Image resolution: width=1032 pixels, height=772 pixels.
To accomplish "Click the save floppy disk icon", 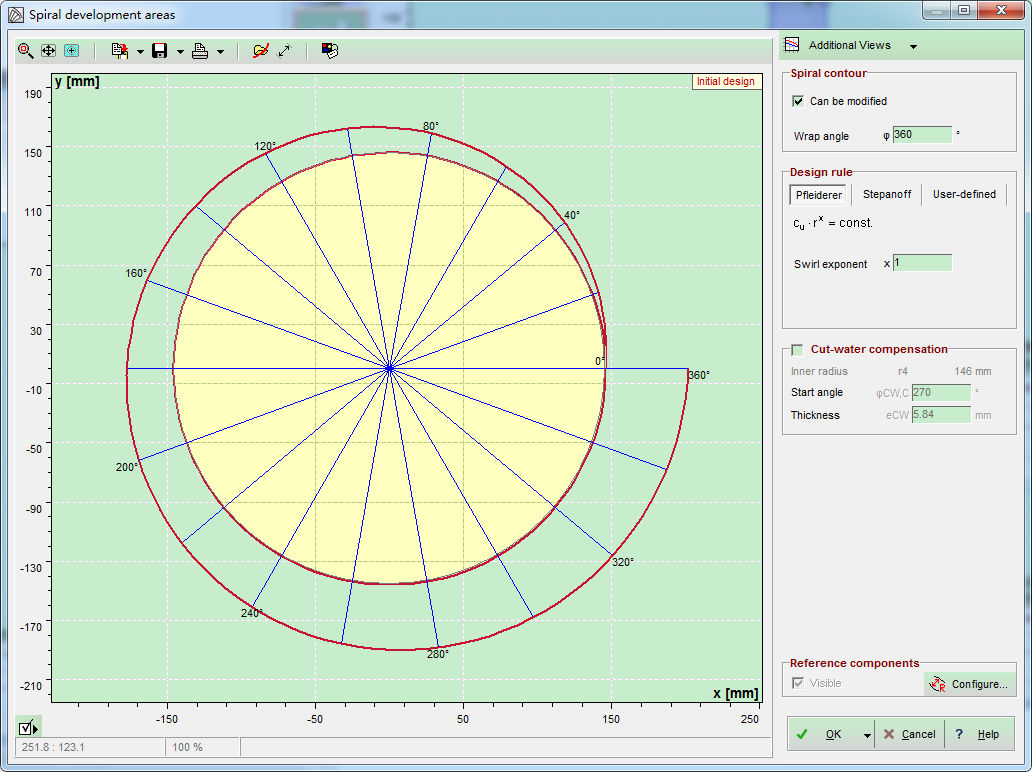I will tap(160, 51).
